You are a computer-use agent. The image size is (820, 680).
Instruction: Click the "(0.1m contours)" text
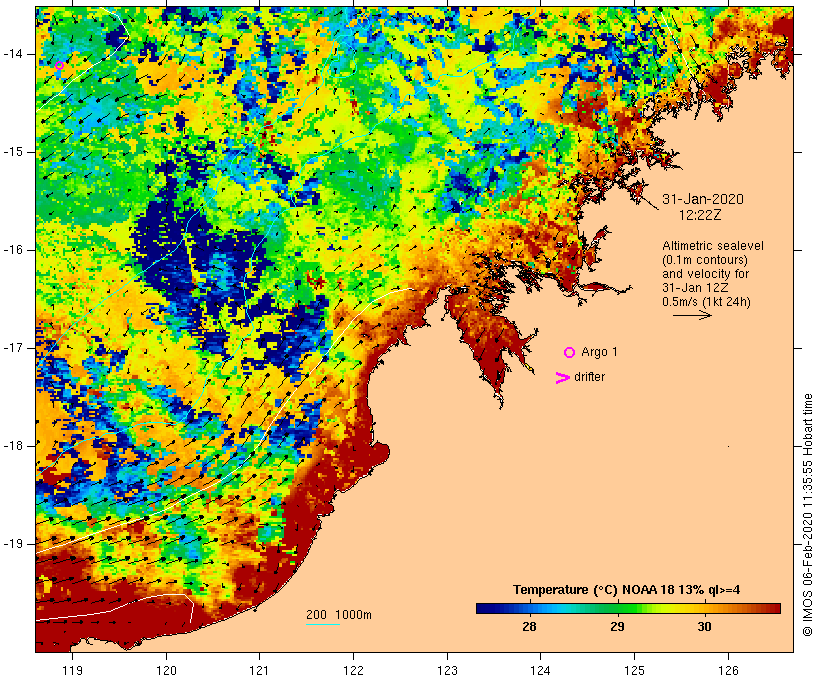705,260
